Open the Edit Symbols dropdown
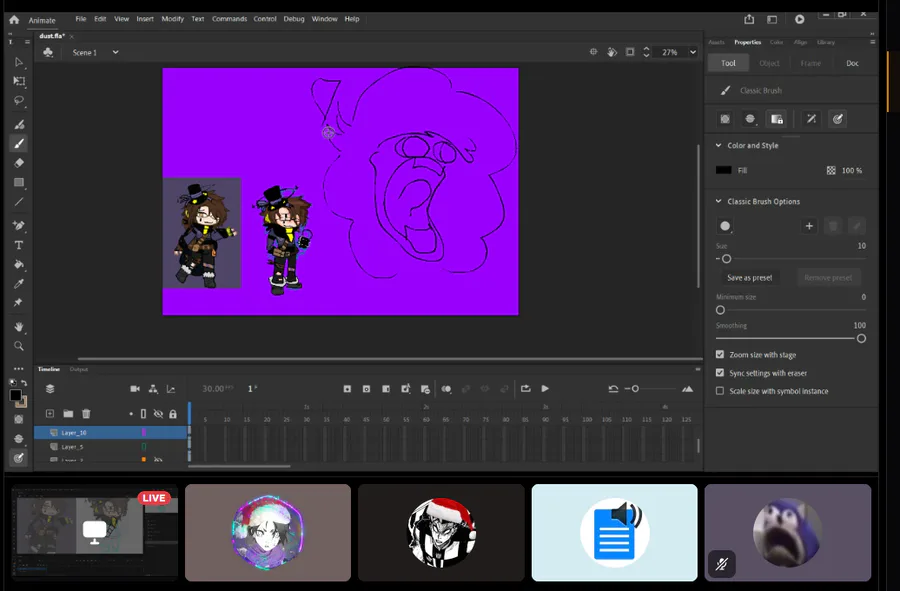This screenshot has height=591, width=900. tap(48, 52)
